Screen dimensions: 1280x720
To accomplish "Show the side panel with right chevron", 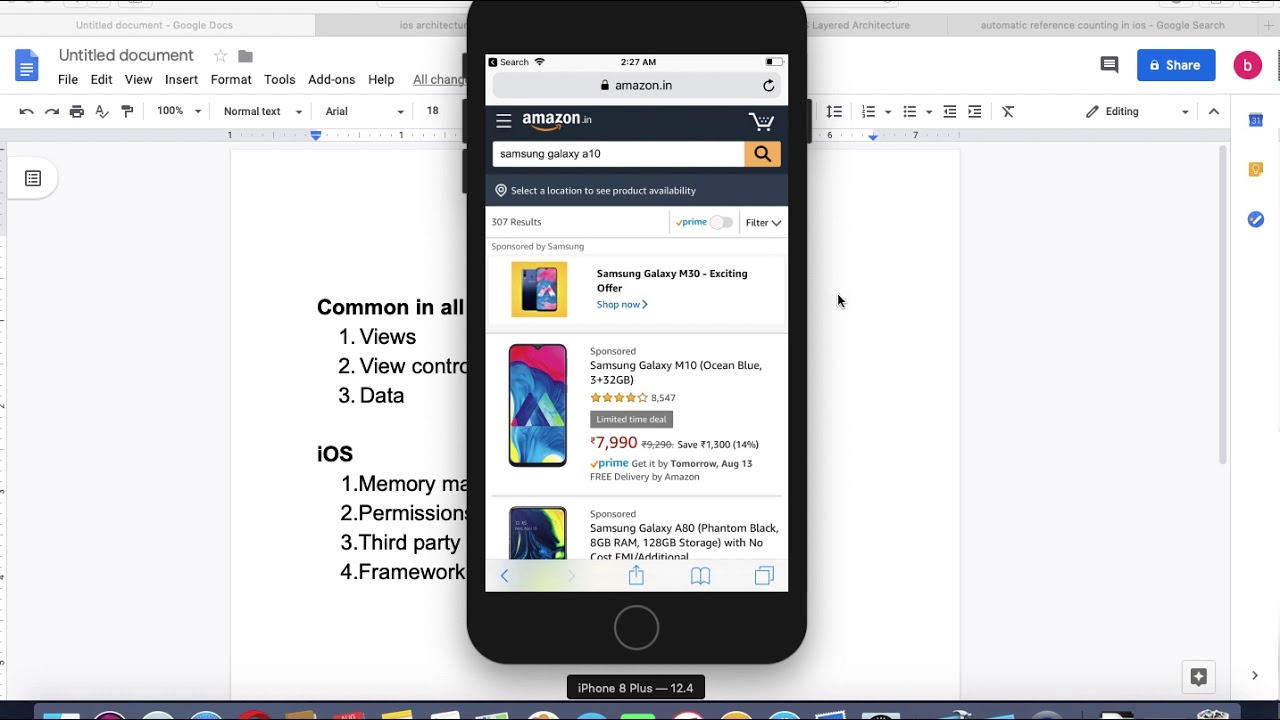I will [1255, 676].
